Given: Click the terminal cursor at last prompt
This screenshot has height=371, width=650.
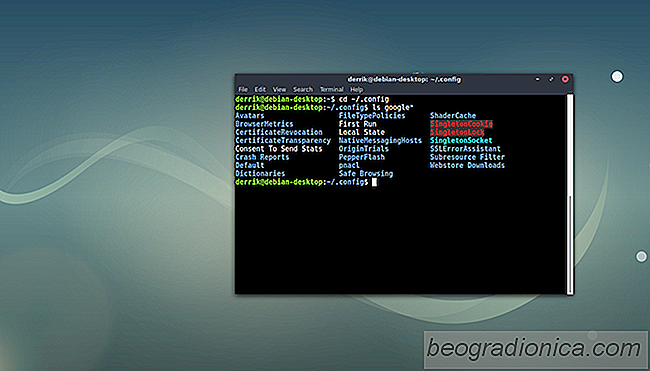Looking at the screenshot, I should [374, 182].
